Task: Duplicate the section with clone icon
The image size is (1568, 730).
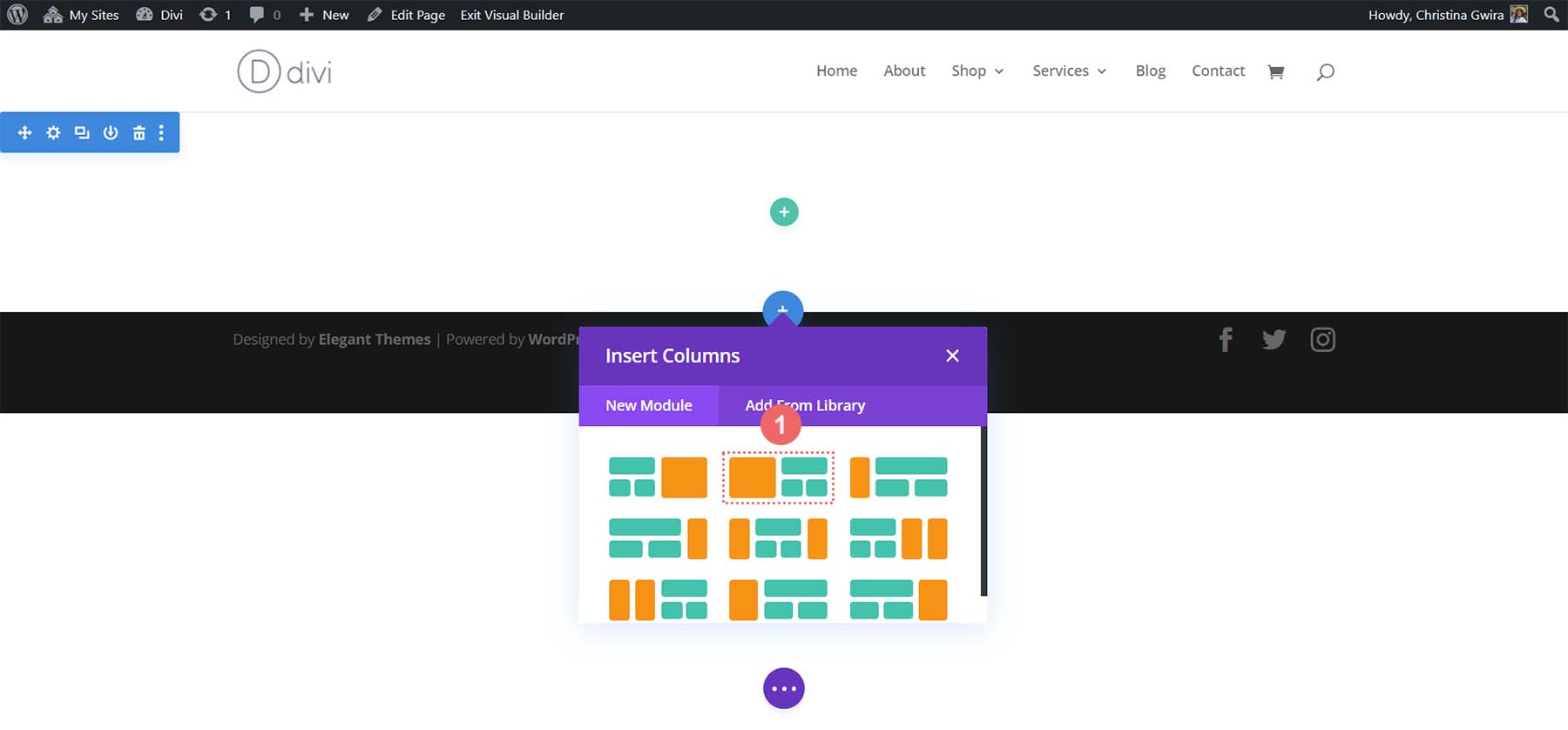Action: pos(82,132)
